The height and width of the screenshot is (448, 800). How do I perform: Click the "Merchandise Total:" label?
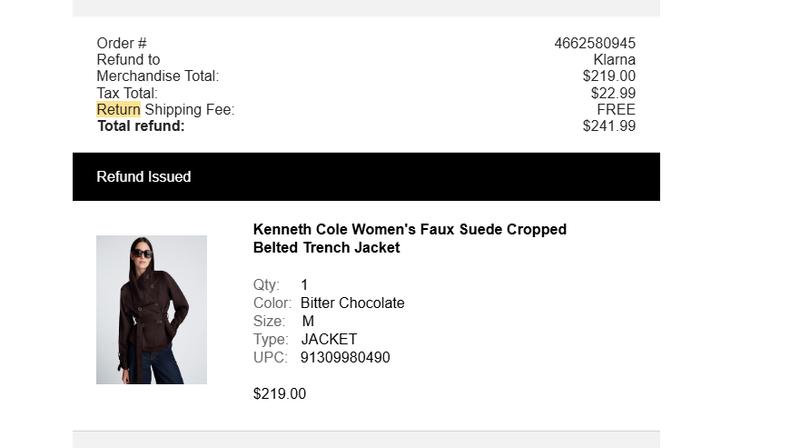click(x=157, y=76)
